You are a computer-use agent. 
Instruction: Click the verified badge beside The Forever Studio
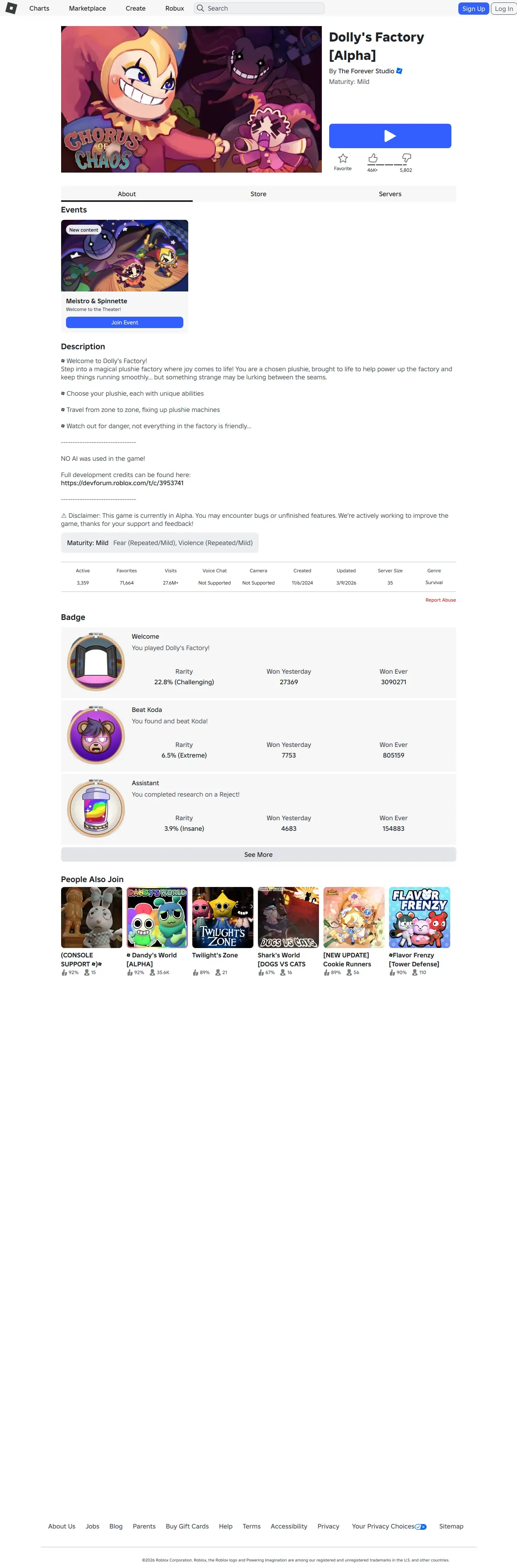pyautogui.click(x=400, y=71)
